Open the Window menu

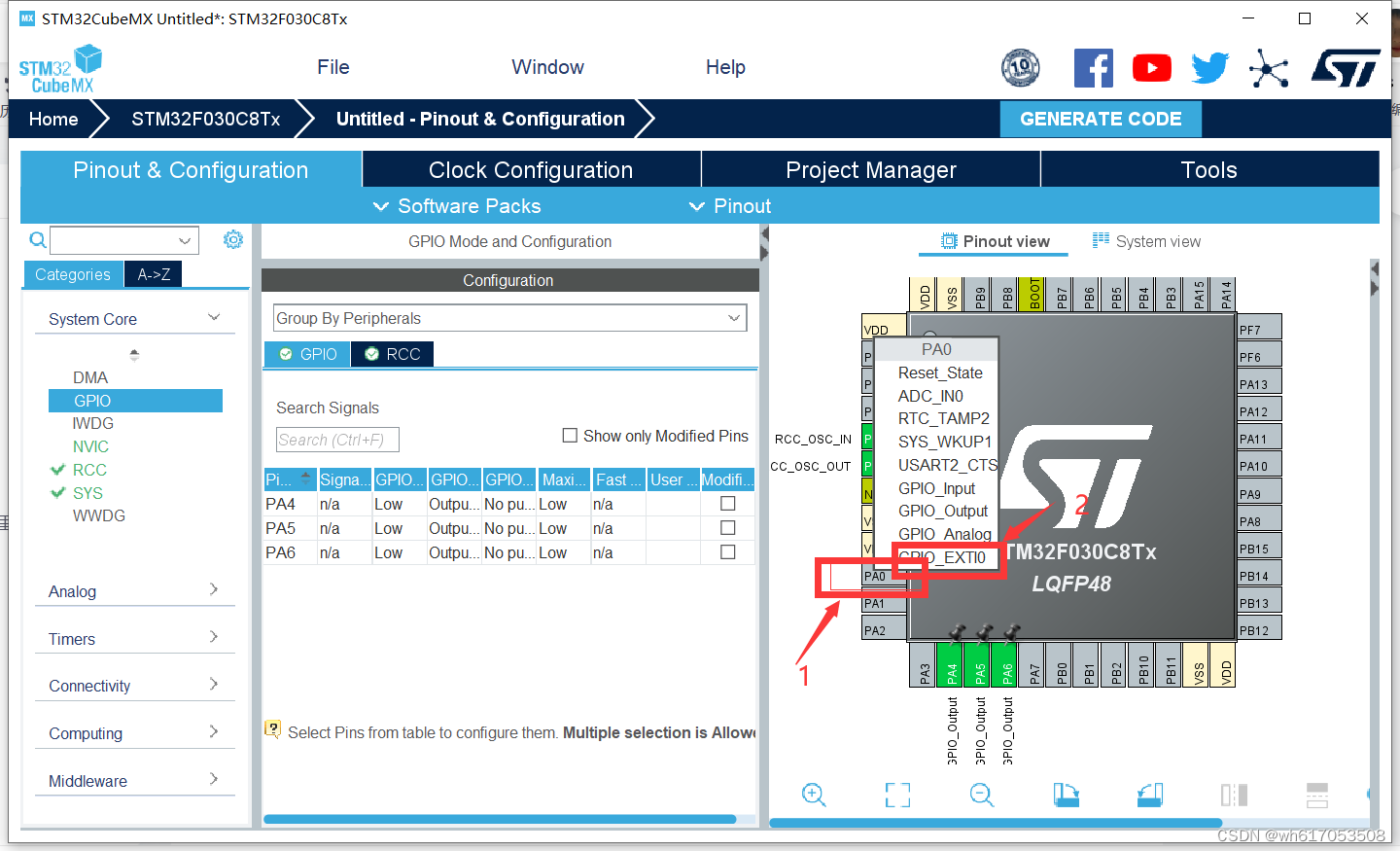point(547,67)
